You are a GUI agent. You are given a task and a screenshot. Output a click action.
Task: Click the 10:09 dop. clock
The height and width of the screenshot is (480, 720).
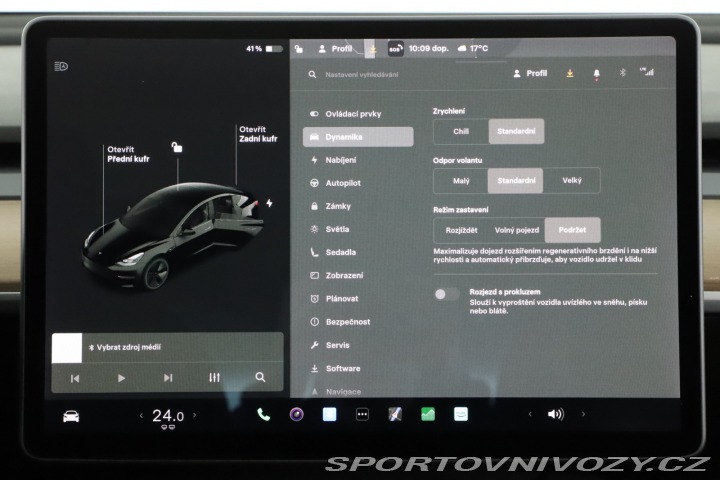[428, 48]
